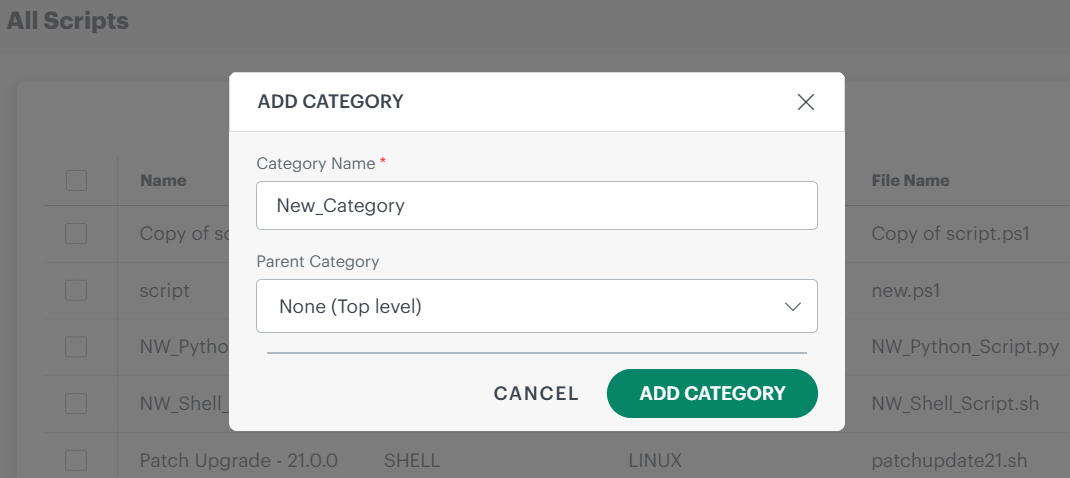Expand the Parent Category dropdown

click(536, 306)
